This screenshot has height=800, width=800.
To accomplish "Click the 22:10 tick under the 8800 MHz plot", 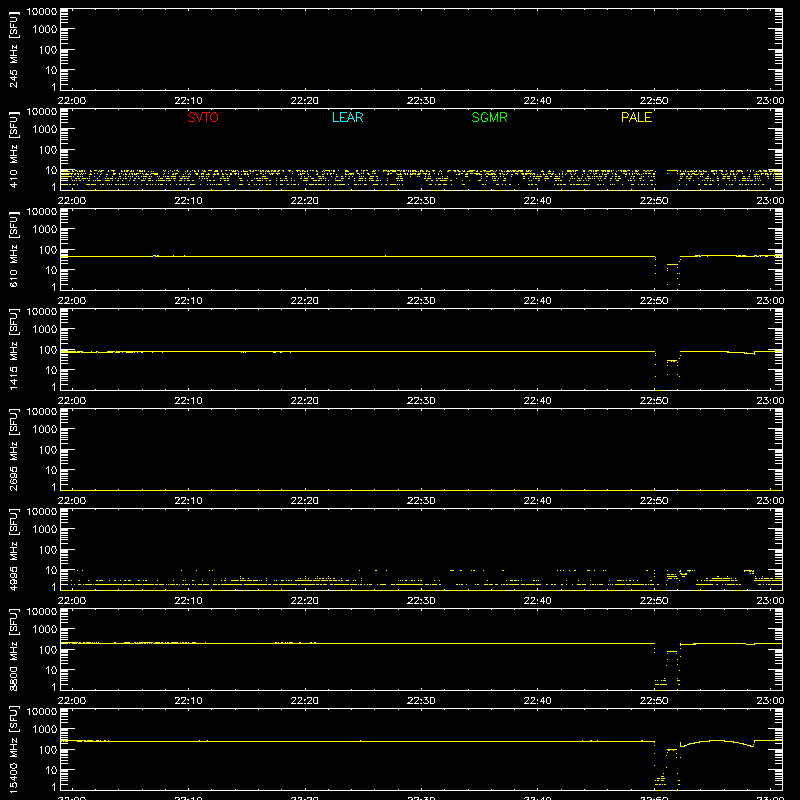I will [x=188, y=701].
